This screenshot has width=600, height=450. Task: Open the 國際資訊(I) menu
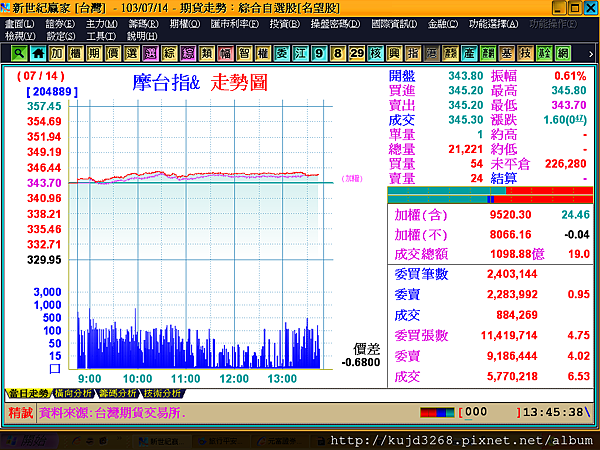(x=394, y=24)
